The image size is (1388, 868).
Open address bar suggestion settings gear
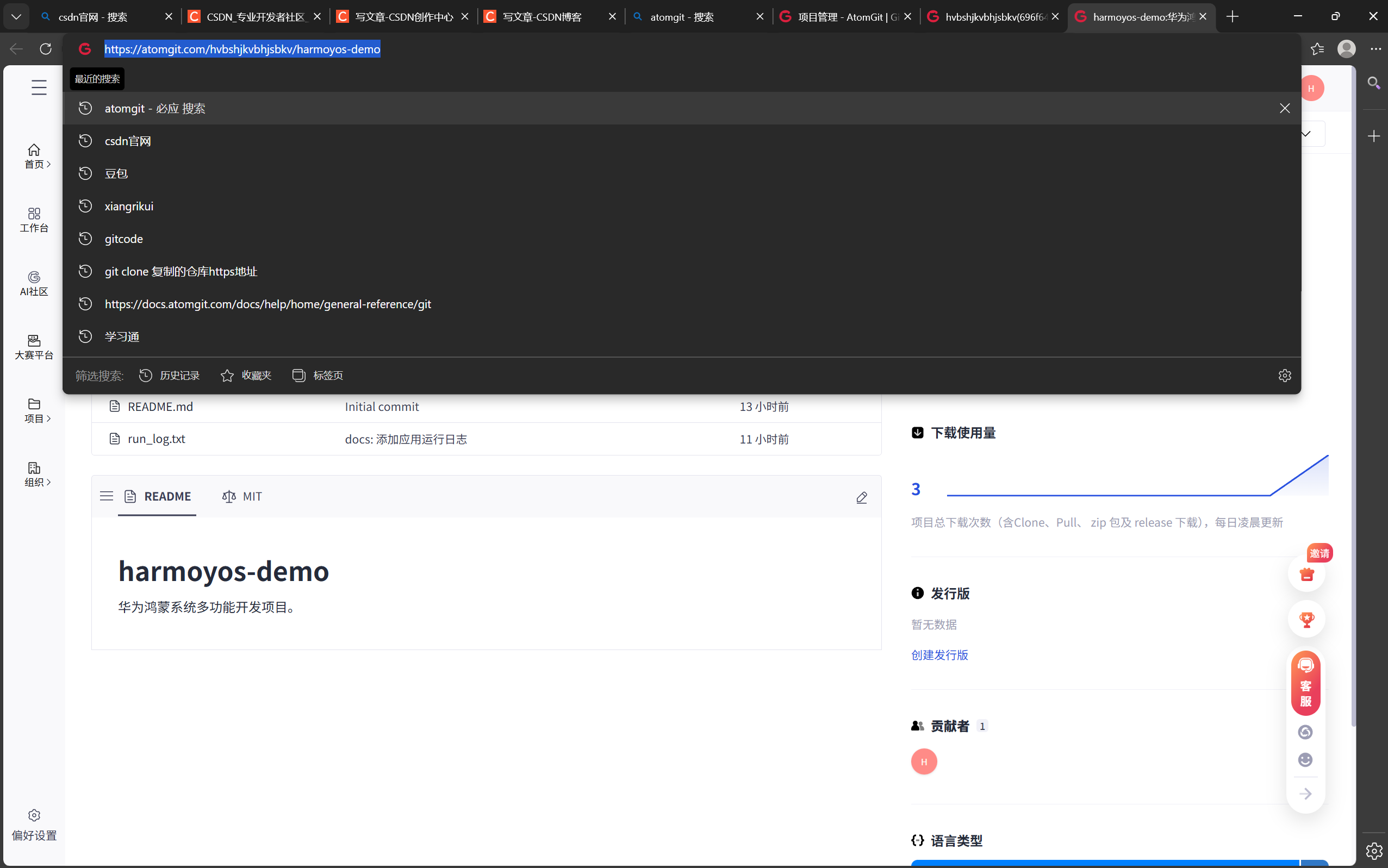(1285, 376)
